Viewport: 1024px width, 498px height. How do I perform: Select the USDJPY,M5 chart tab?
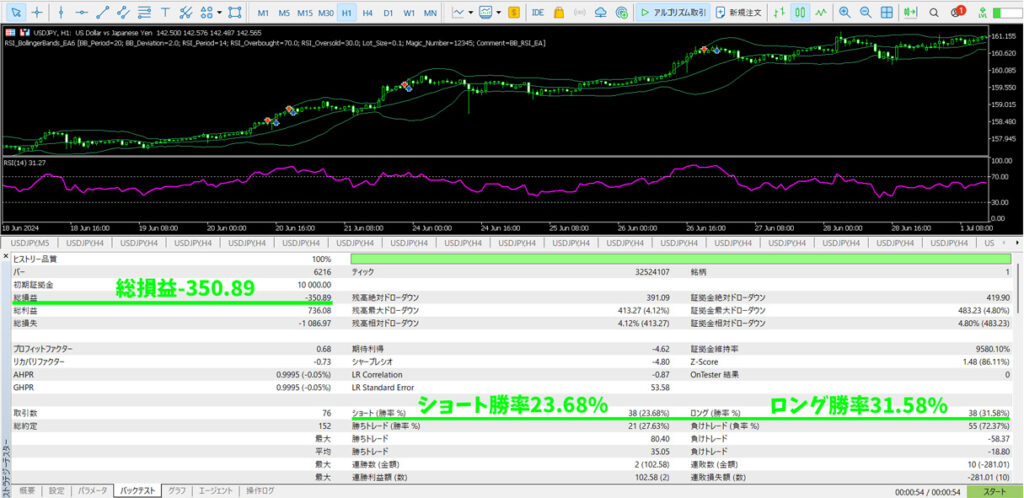30,243
